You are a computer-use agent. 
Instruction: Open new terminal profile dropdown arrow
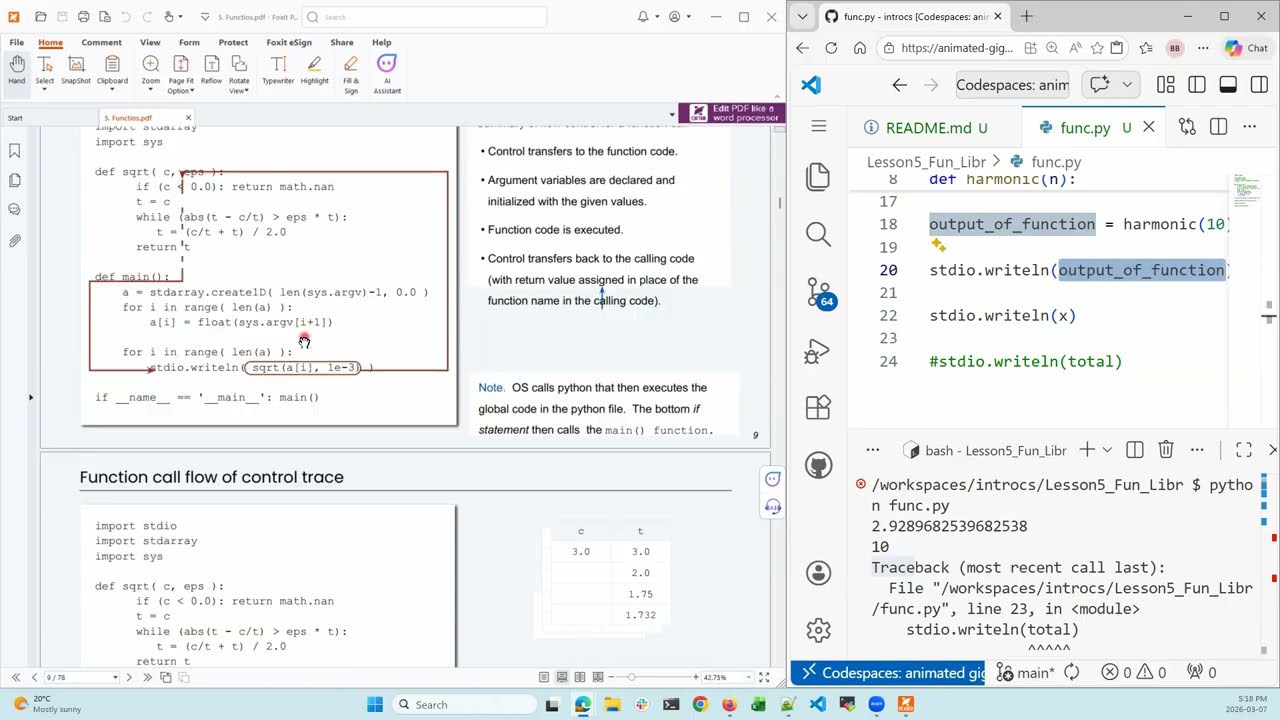[1107, 450]
